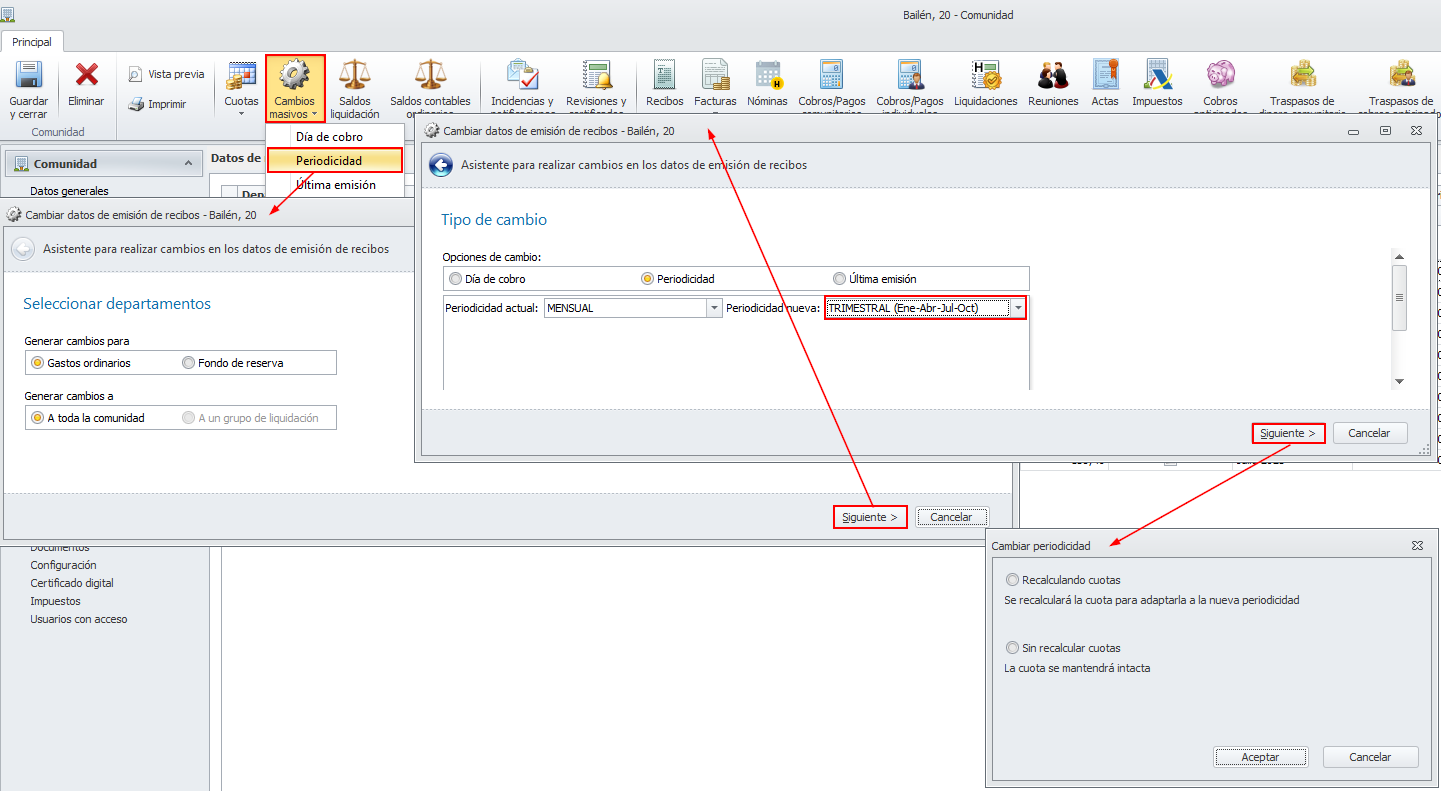
Task: Click Aceptar in Cambiar periodicidad dialog
Action: [1260, 757]
